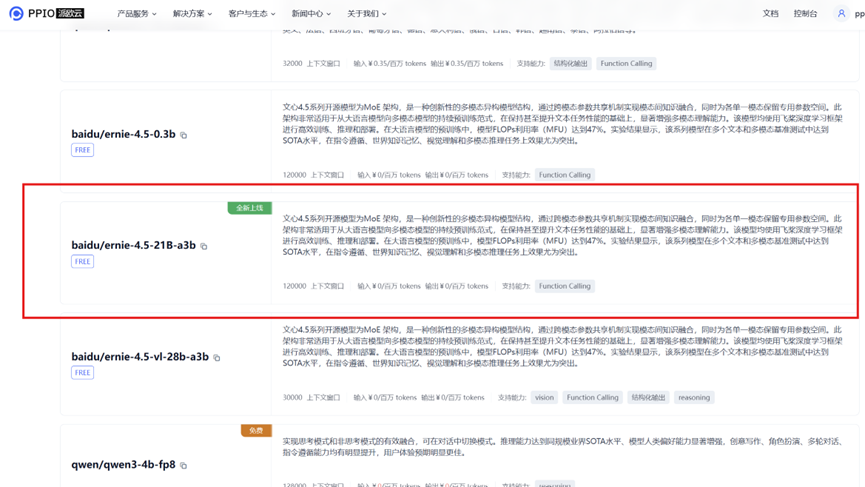Image resolution: width=865 pixels, height=487 pixels.
Task: Click FREE badge under ernie-4.5-vl-28b-a3b
Action: 82,373
